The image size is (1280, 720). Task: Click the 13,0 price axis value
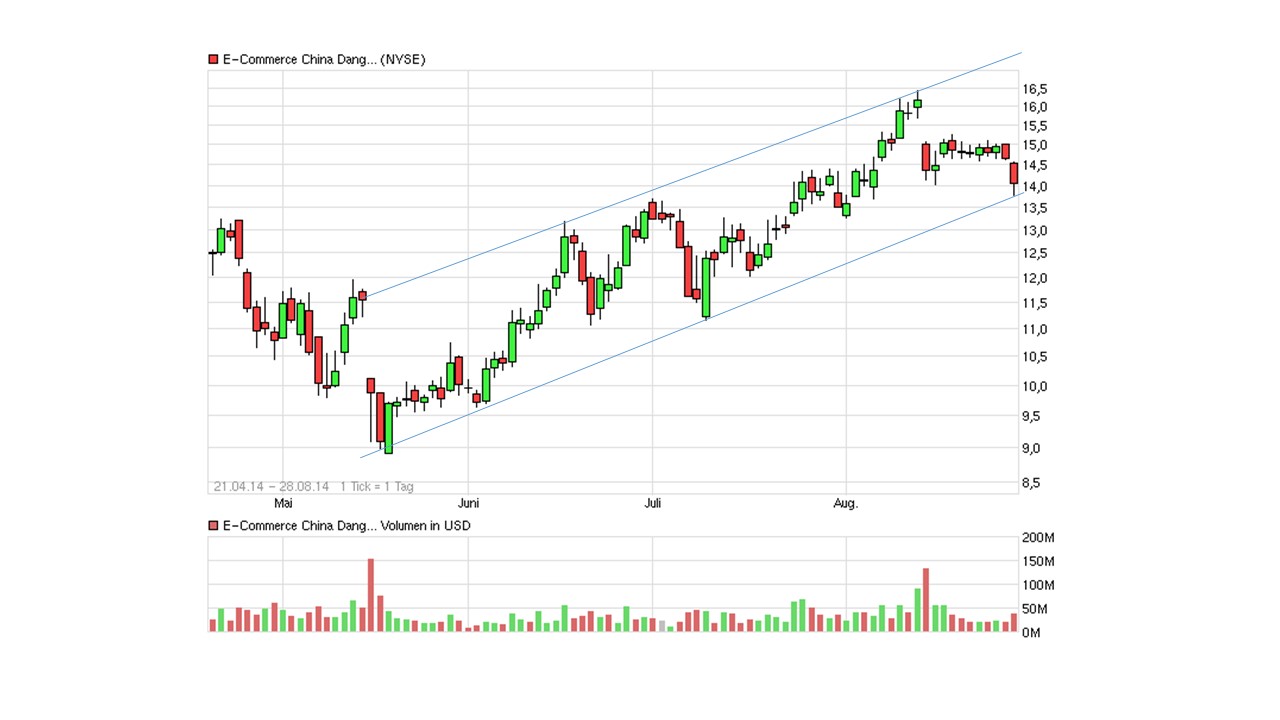1035,230
